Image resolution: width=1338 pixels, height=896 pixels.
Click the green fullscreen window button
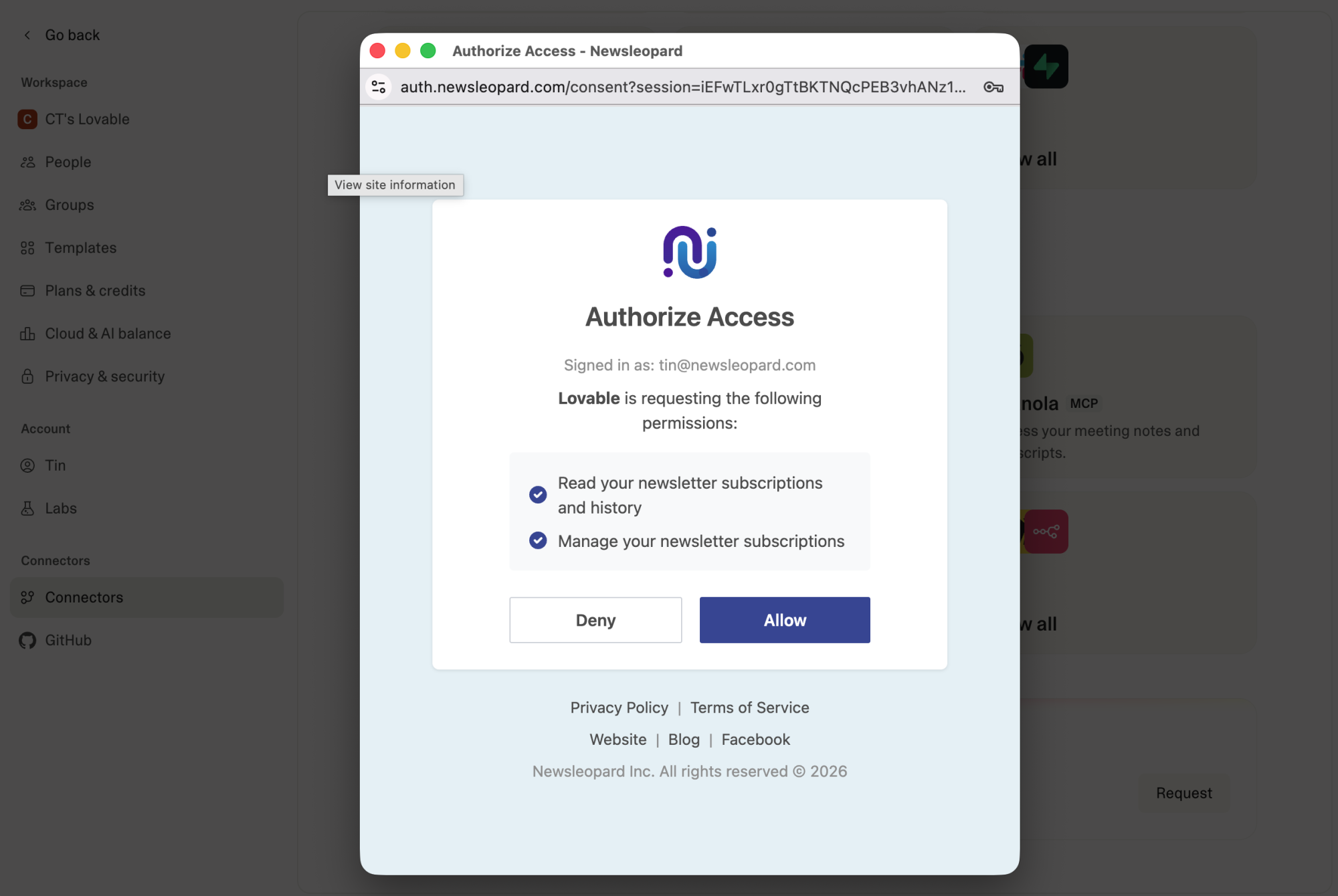point(428,51)
